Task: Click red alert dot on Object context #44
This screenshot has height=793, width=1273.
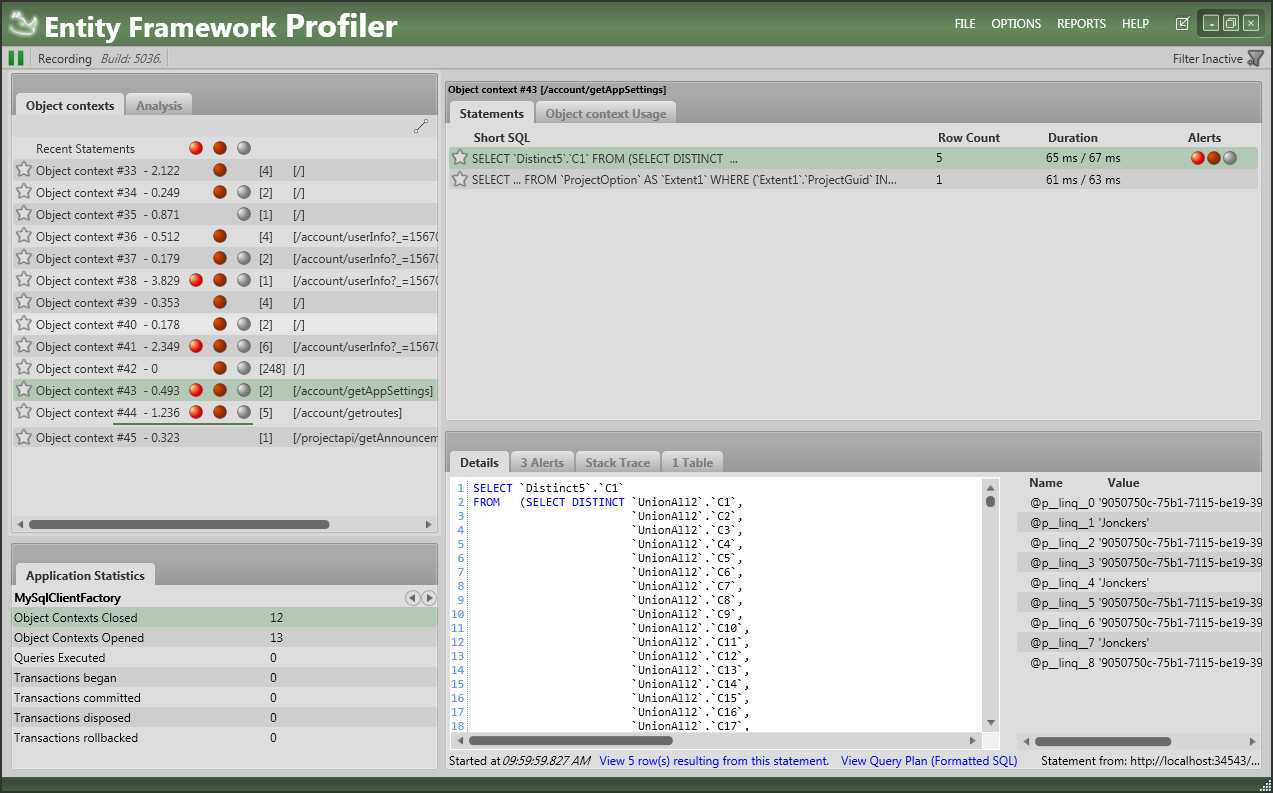Action: click(196, 412)
